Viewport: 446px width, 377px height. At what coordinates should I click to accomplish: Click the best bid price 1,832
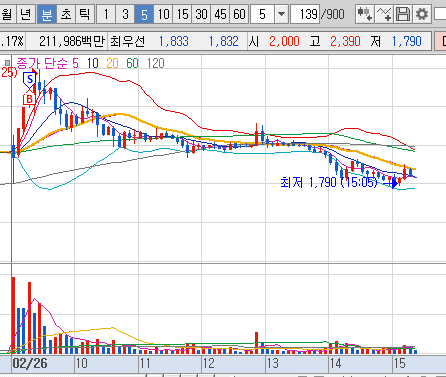(x=223, y=41)
